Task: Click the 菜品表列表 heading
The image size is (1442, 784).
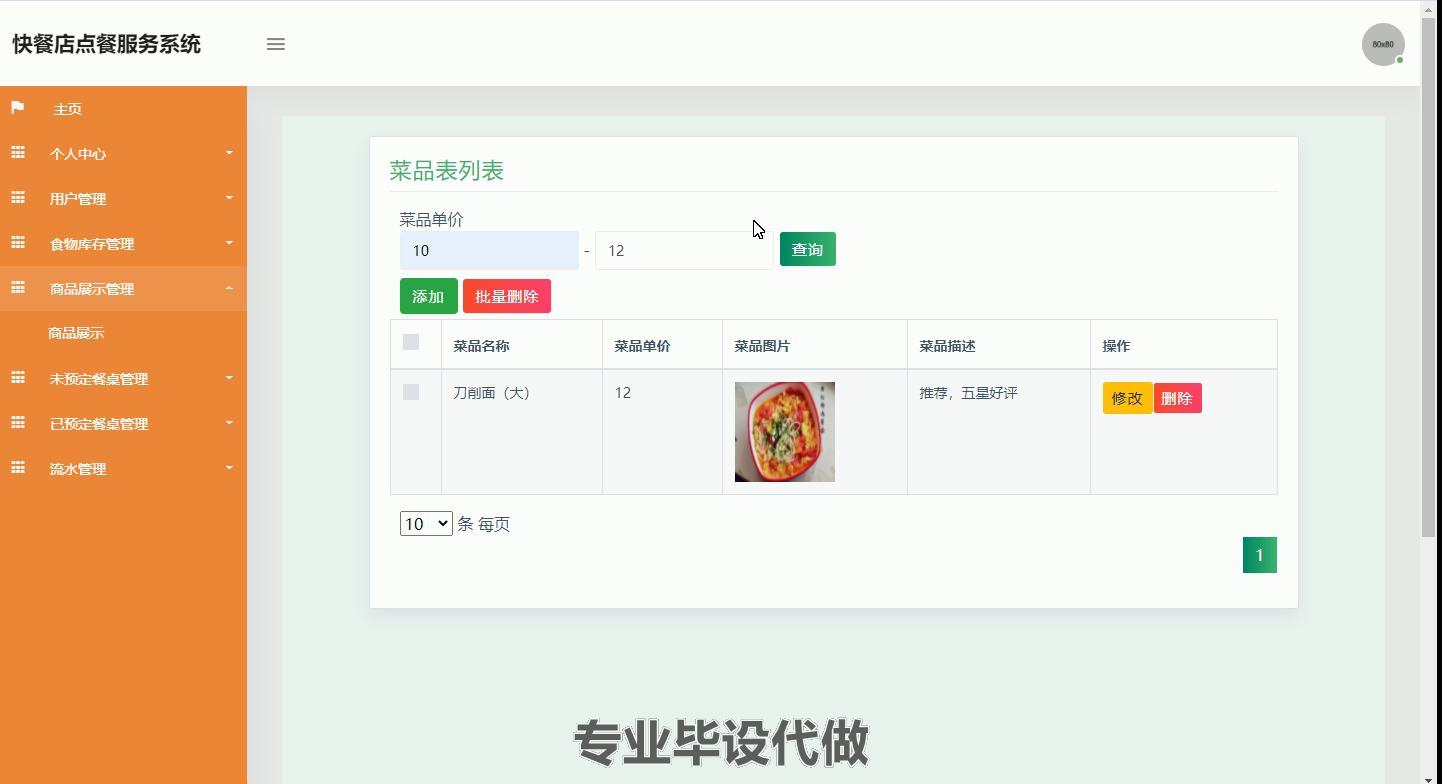Action: tap(446, 171)
